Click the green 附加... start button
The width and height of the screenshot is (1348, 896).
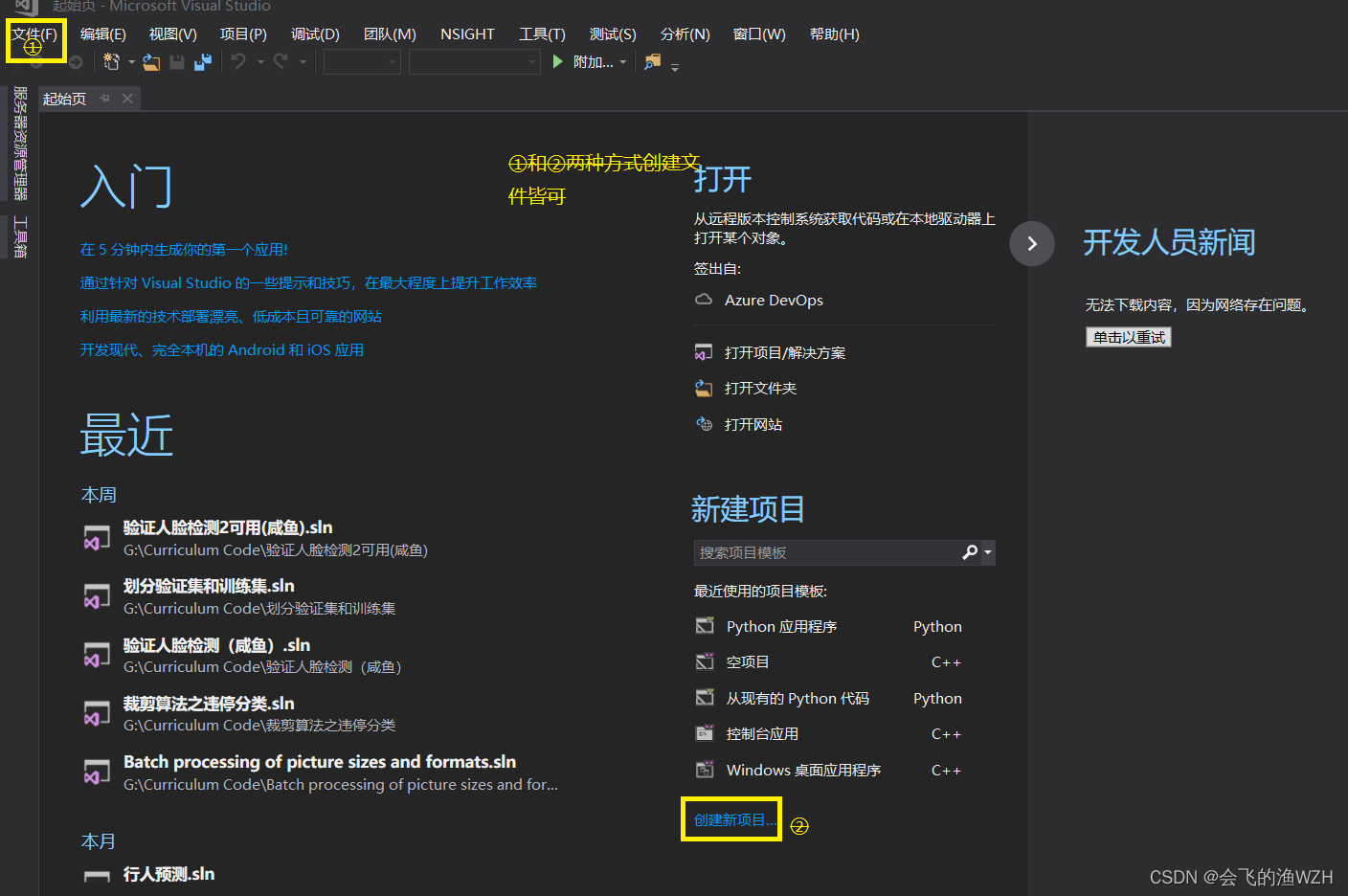point(583,62)
